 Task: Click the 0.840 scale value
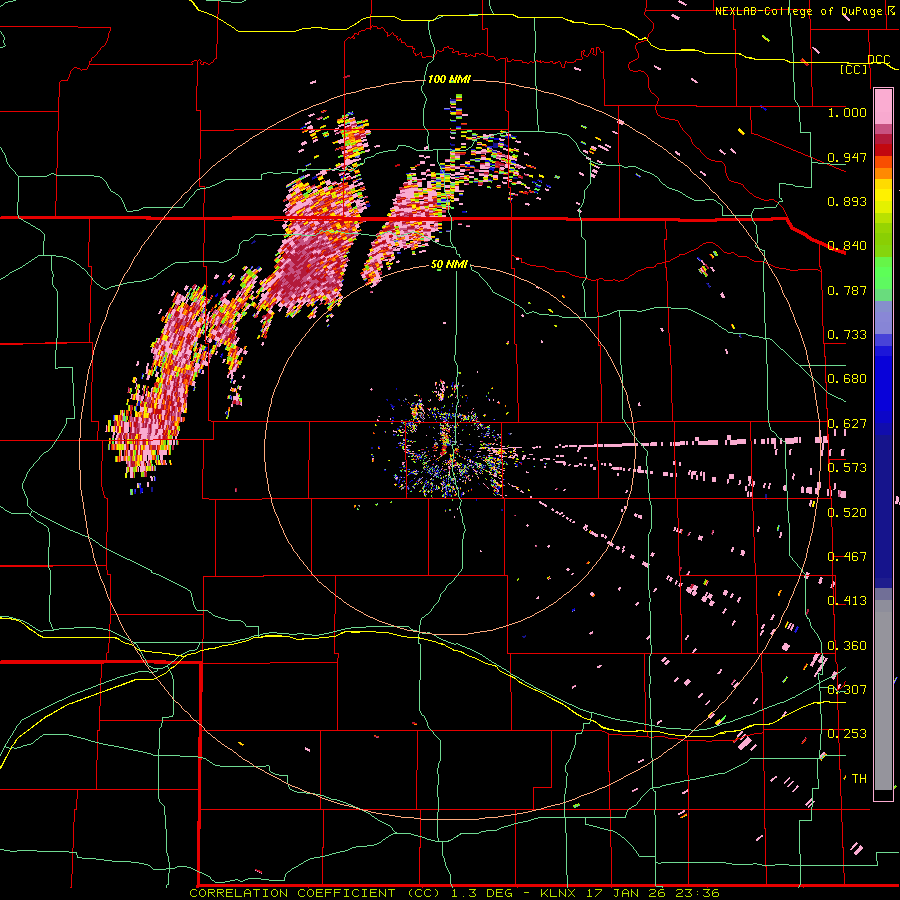[x=847, y=246]
